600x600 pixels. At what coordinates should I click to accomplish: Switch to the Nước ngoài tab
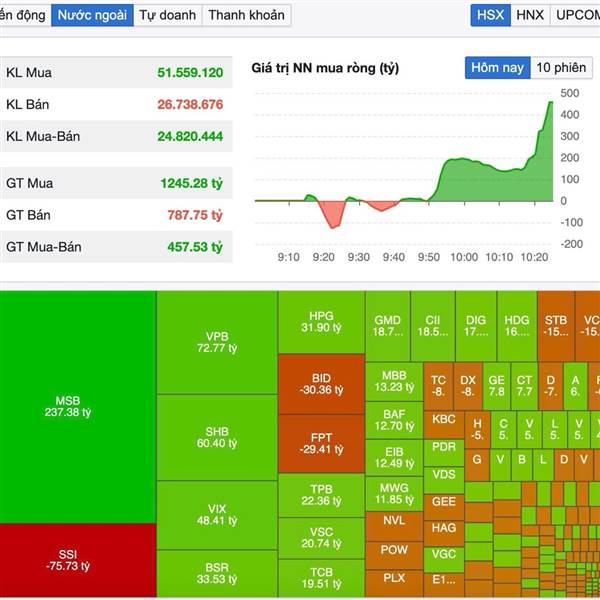(x=92, y=15)
